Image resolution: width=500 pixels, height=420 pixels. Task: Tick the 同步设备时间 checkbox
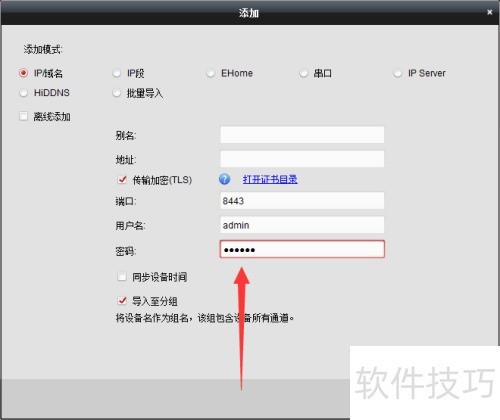[122, 276]
